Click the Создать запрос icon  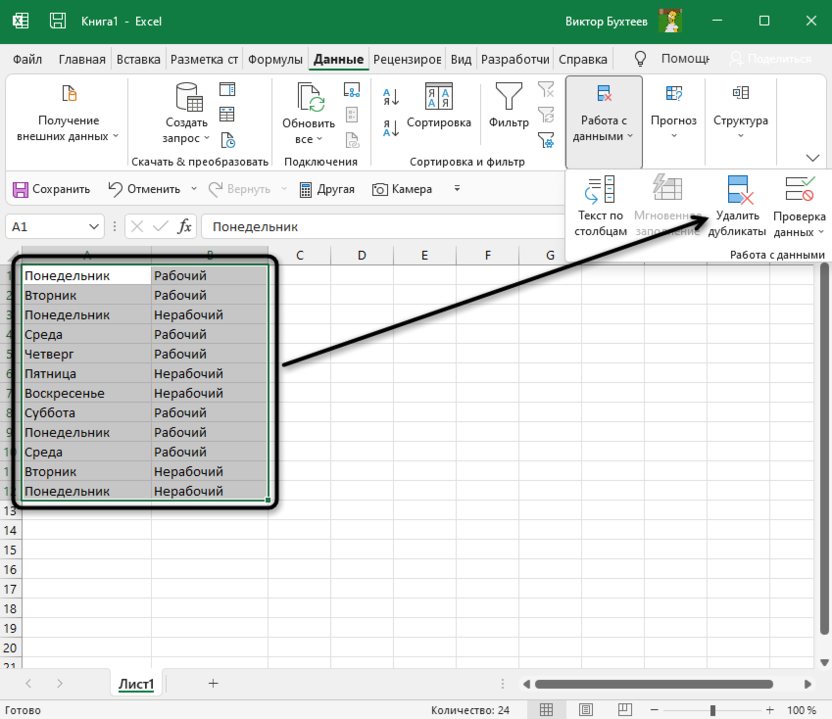pos(189,97)
